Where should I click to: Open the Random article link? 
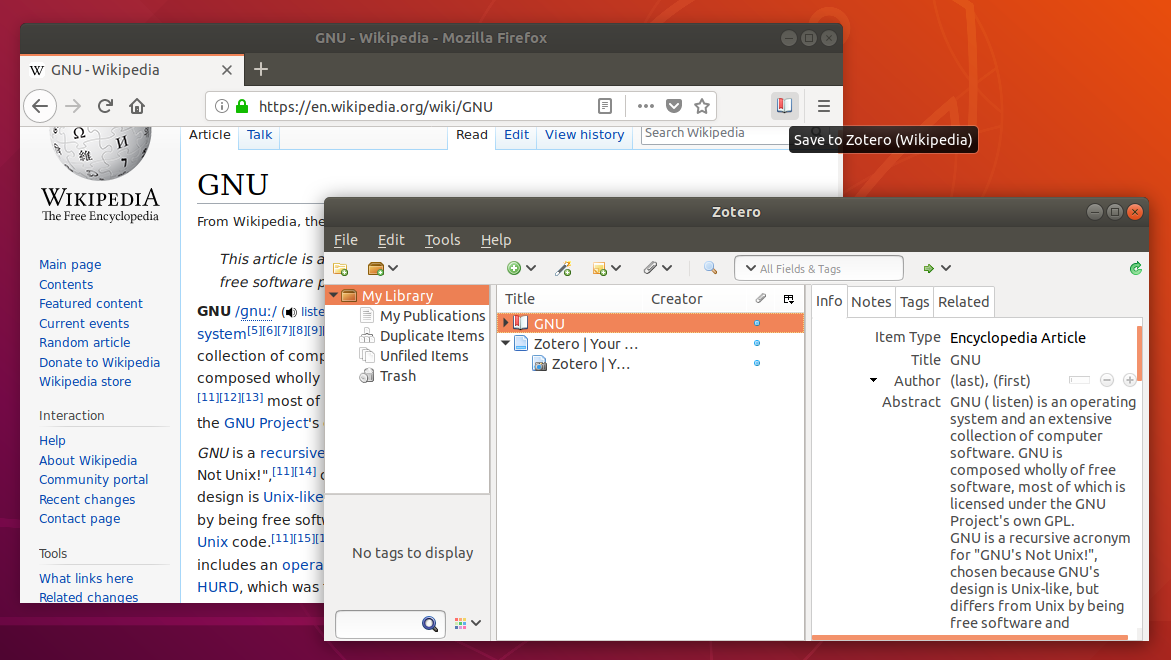[x=84, y=342]
